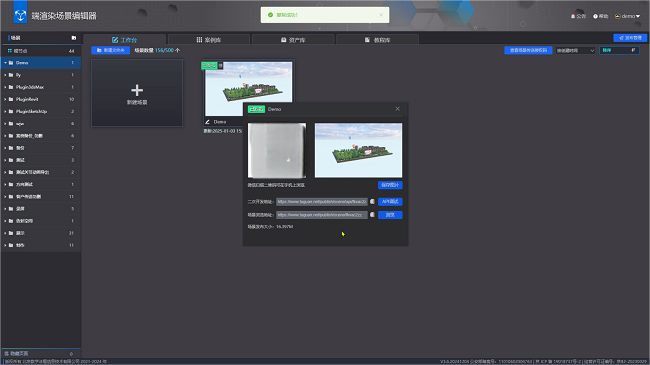Click the 场景浏览地址 URL field
This screenshot has width=650, height=365.
pos(322,215)
